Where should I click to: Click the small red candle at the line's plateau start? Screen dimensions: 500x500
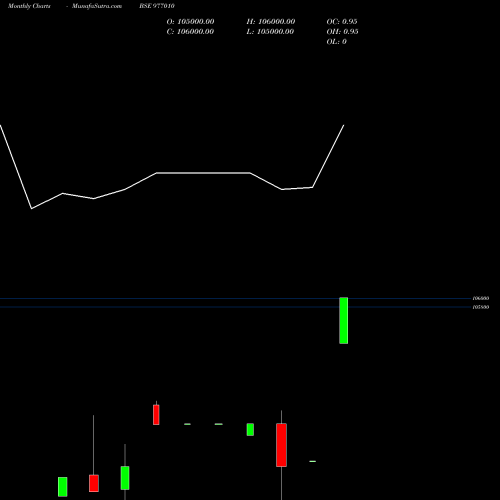click(156, 415)
